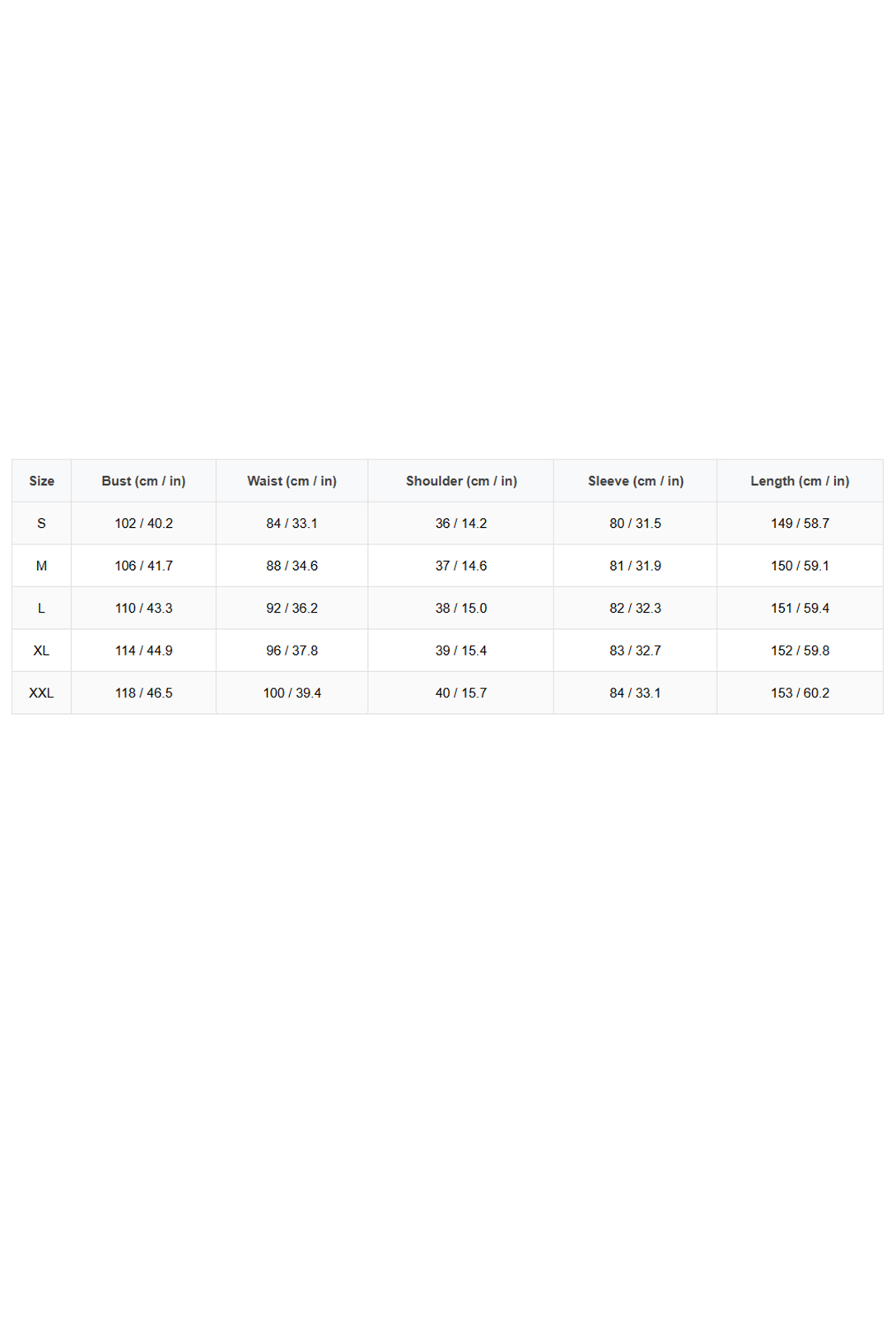
Task: Select the S size row label
Action: 41,524
